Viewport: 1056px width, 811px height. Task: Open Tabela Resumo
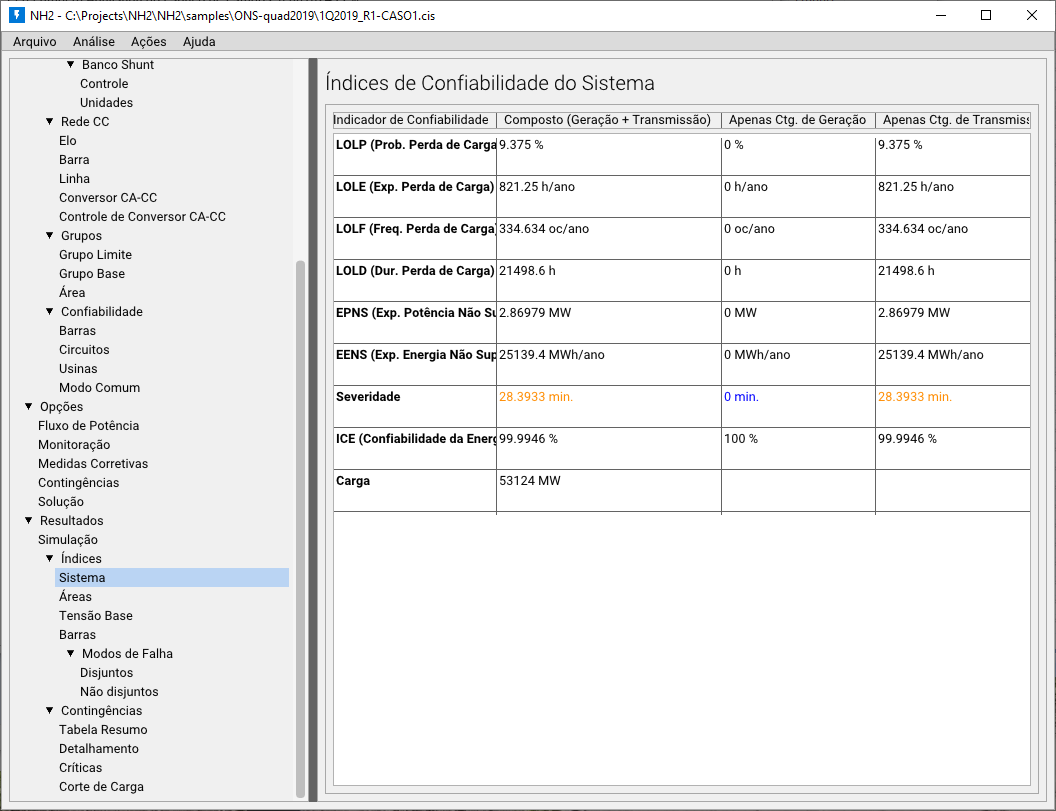point(103,729)
